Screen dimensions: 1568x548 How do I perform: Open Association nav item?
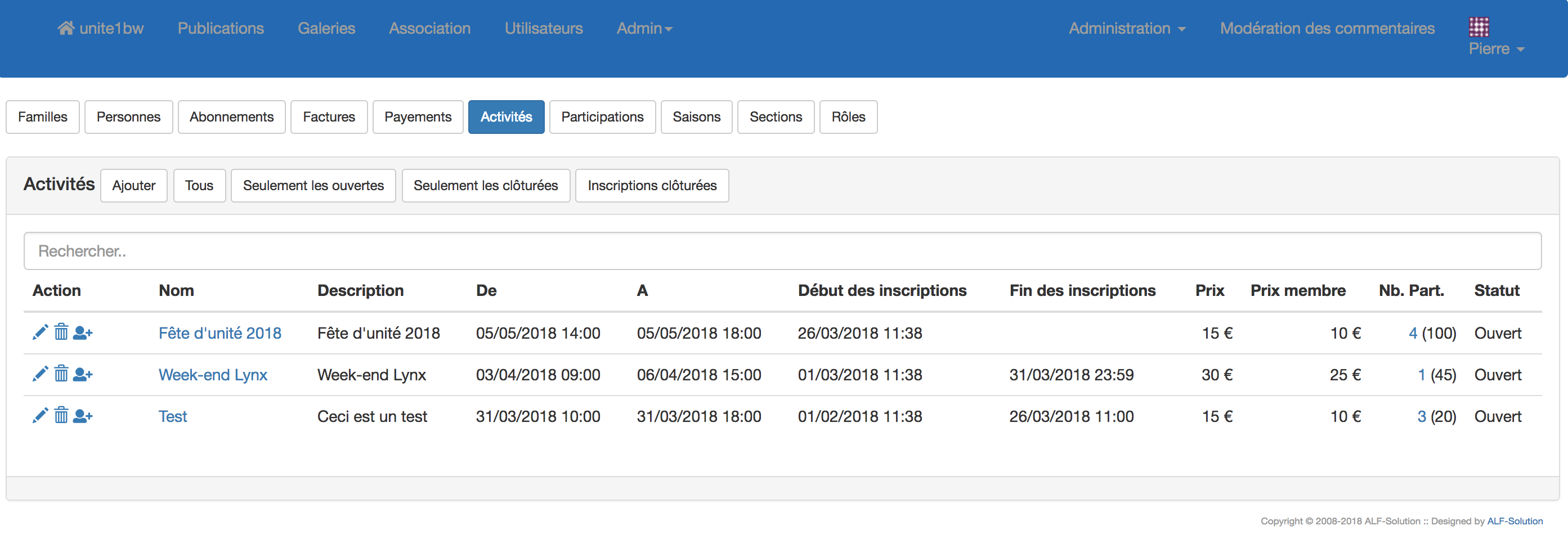[430, 29]
